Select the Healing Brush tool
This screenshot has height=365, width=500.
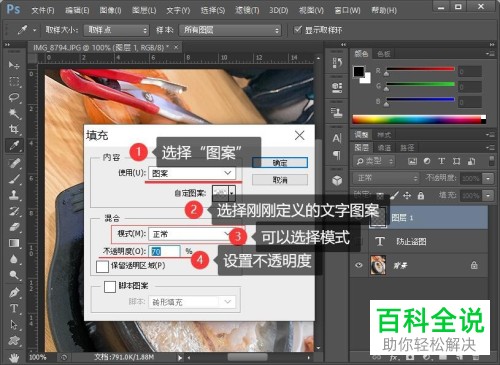pos(14,162)
